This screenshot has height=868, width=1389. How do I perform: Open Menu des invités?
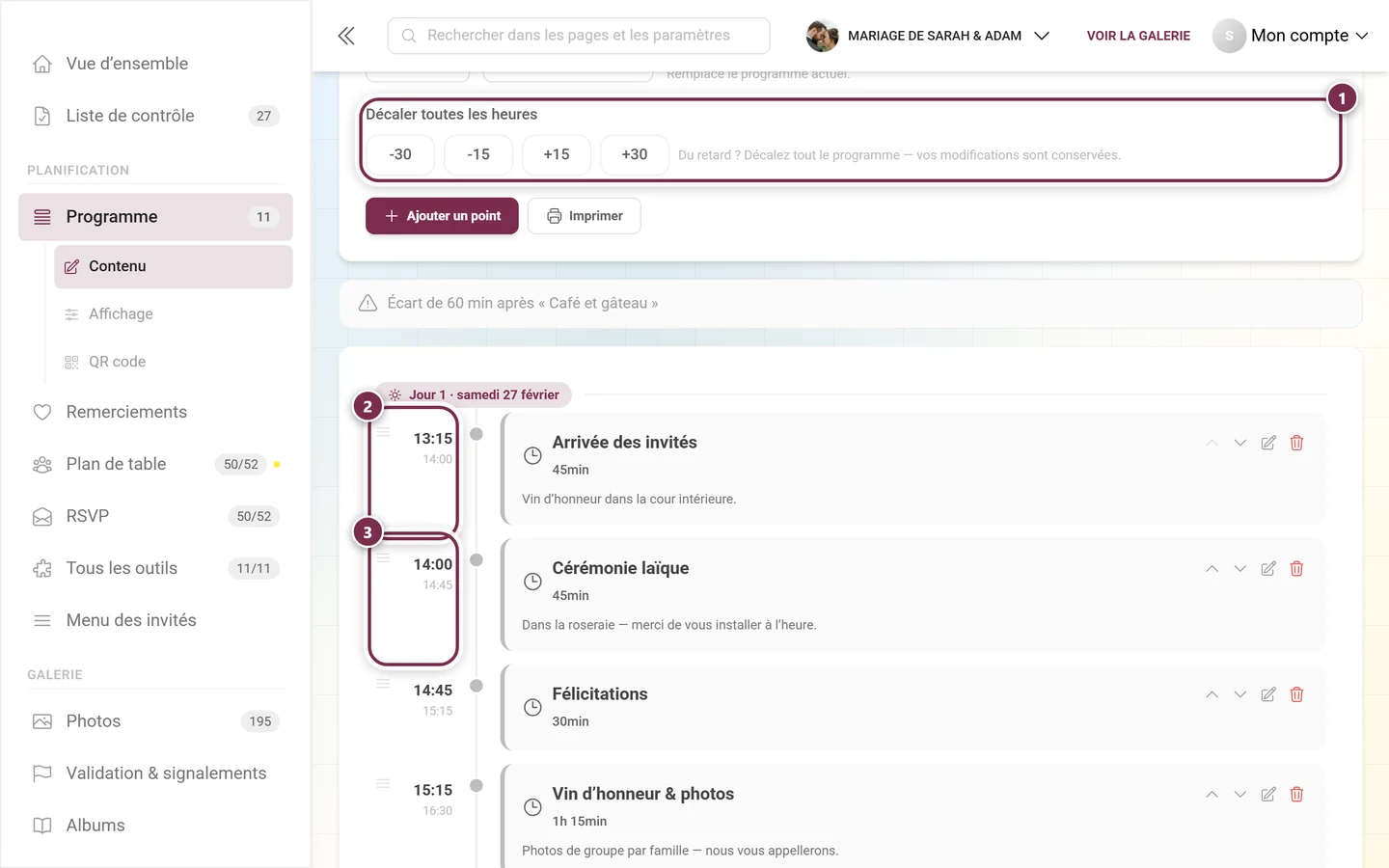click(x=155, y=620)
